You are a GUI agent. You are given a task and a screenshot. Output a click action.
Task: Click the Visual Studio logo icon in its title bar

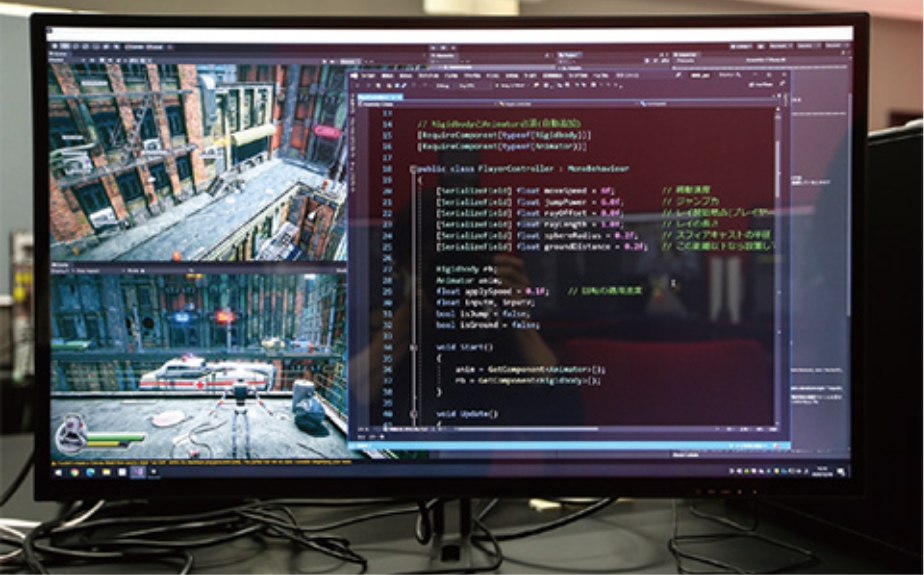[354, 75]
